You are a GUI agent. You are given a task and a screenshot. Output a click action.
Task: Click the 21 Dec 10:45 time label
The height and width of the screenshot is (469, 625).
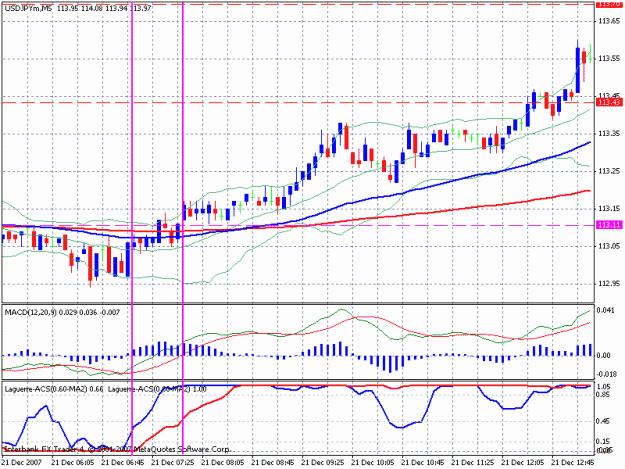coord(423,462)
